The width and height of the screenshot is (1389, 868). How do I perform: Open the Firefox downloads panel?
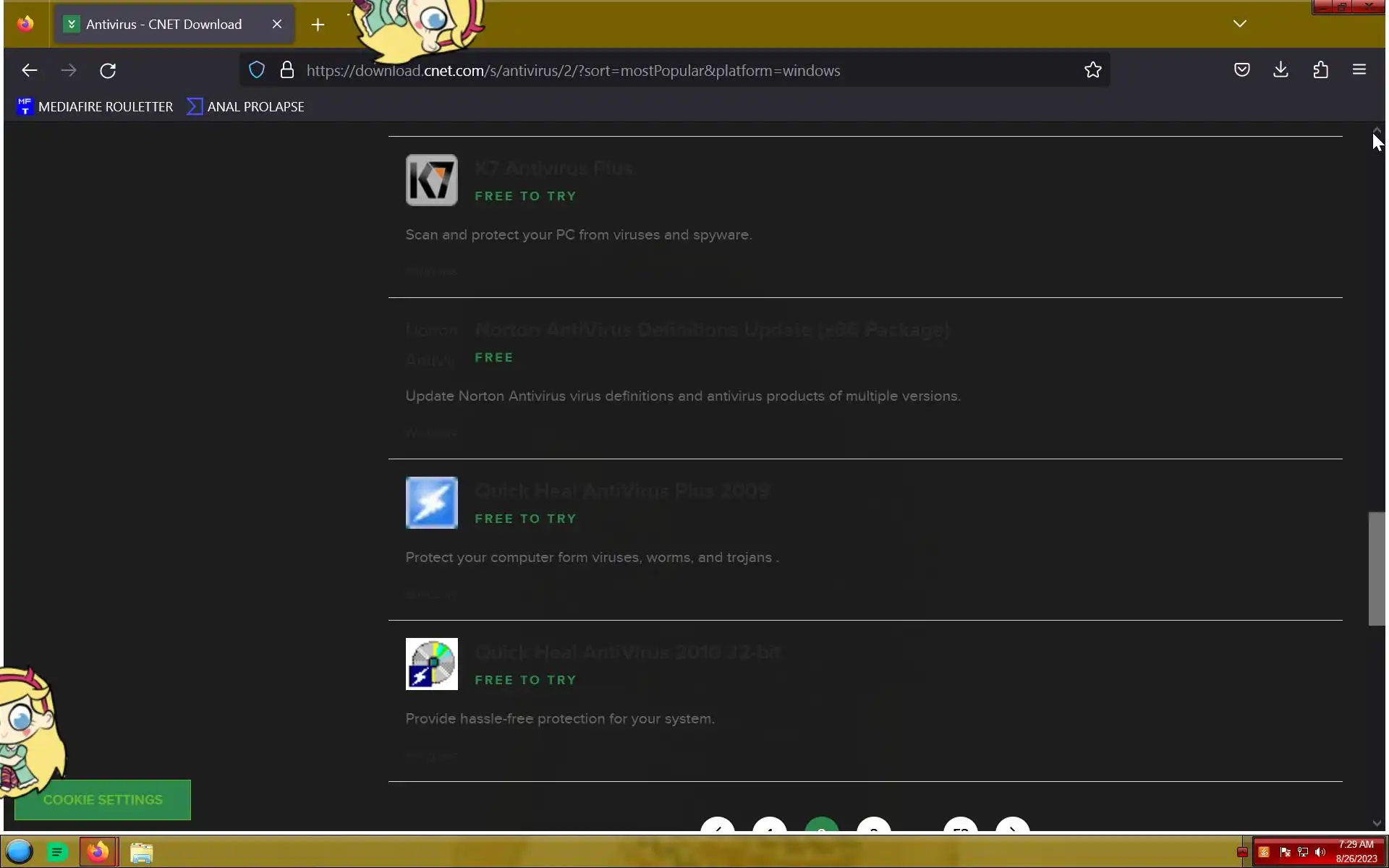coord(1280,70)
